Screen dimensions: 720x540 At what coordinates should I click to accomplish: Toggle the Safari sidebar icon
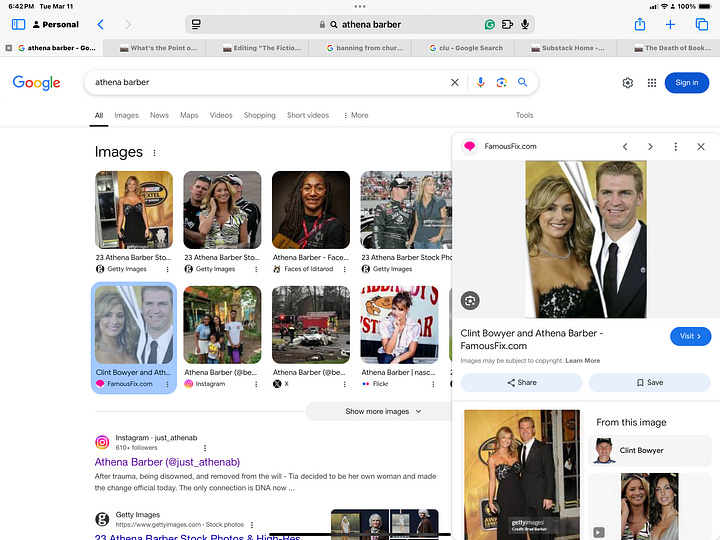[x=18, y=24]
